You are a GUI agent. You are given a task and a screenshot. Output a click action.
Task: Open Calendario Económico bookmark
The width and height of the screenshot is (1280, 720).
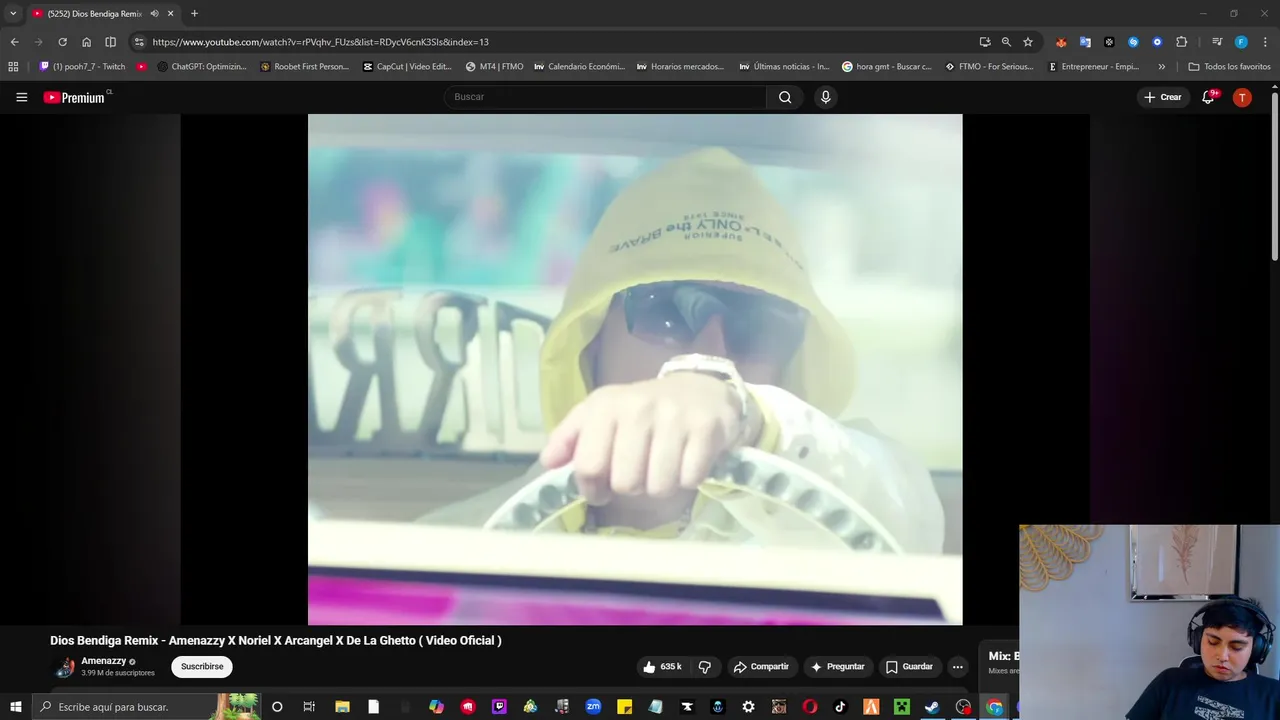coord(579,67)
